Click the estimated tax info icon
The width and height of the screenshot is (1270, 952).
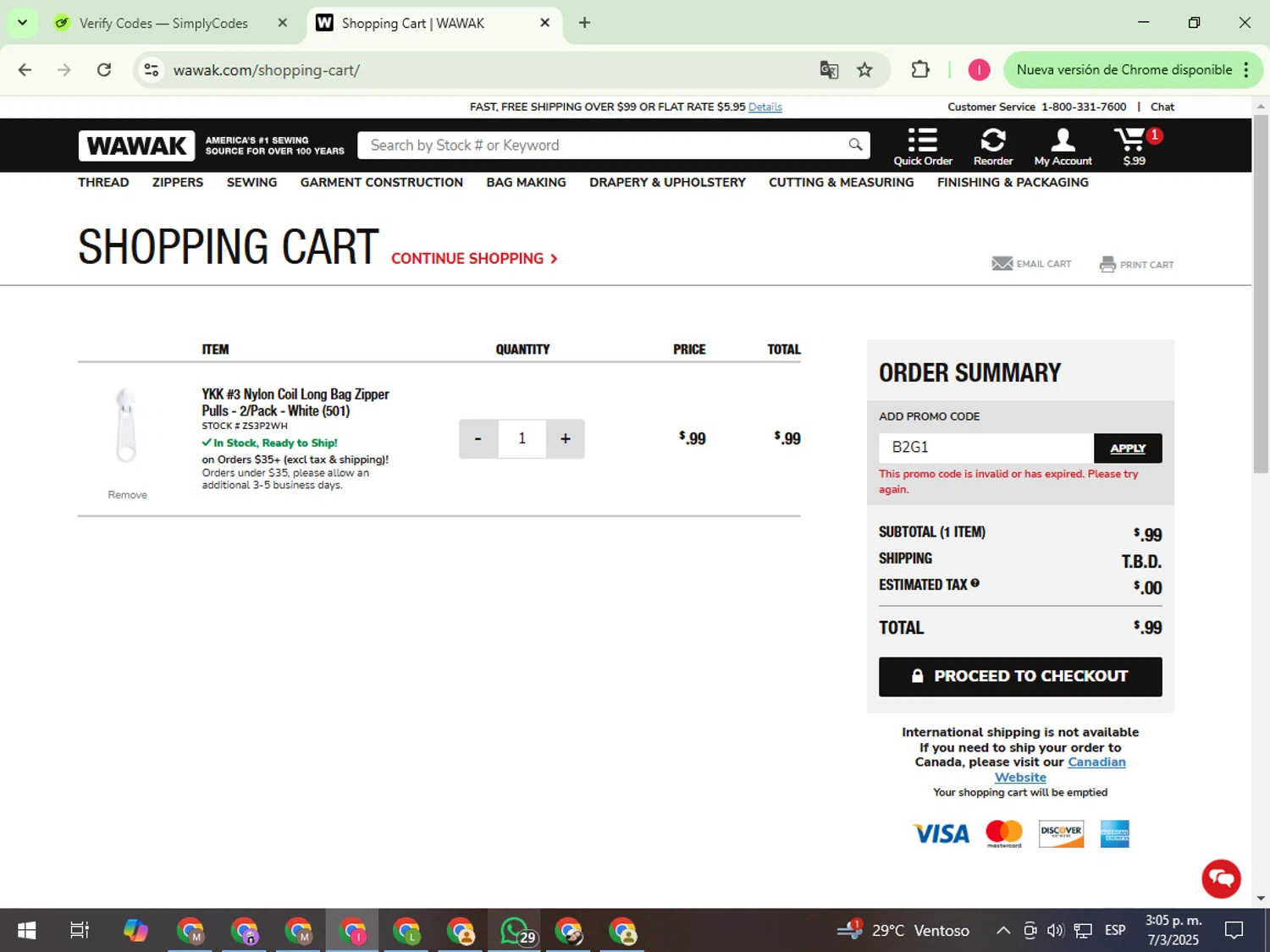tap(975, 583)
